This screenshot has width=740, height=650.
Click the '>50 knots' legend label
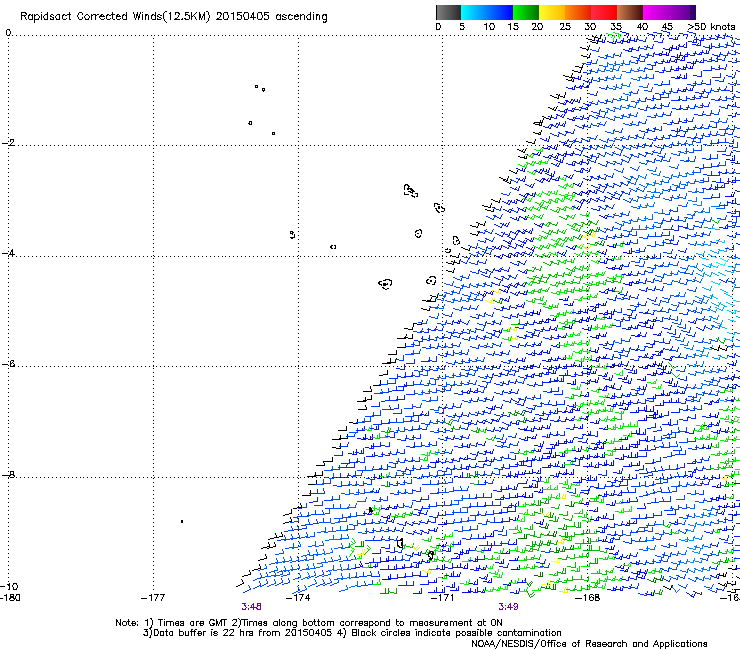click(x=711, y=27)
